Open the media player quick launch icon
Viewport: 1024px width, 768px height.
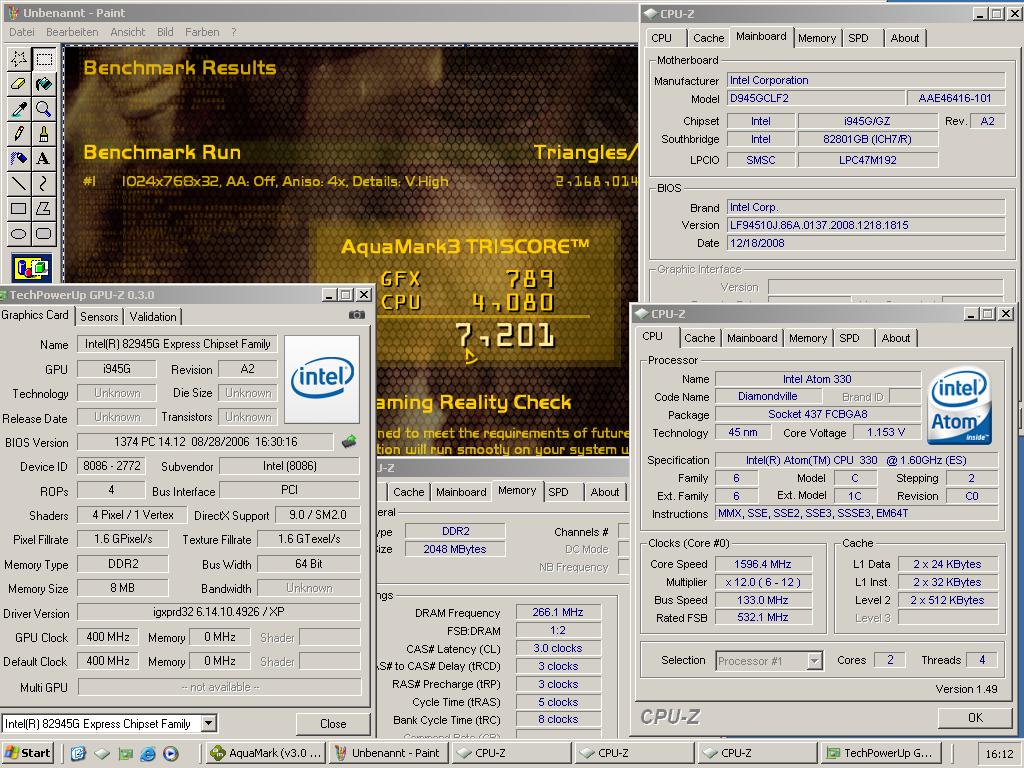[171, 754]
